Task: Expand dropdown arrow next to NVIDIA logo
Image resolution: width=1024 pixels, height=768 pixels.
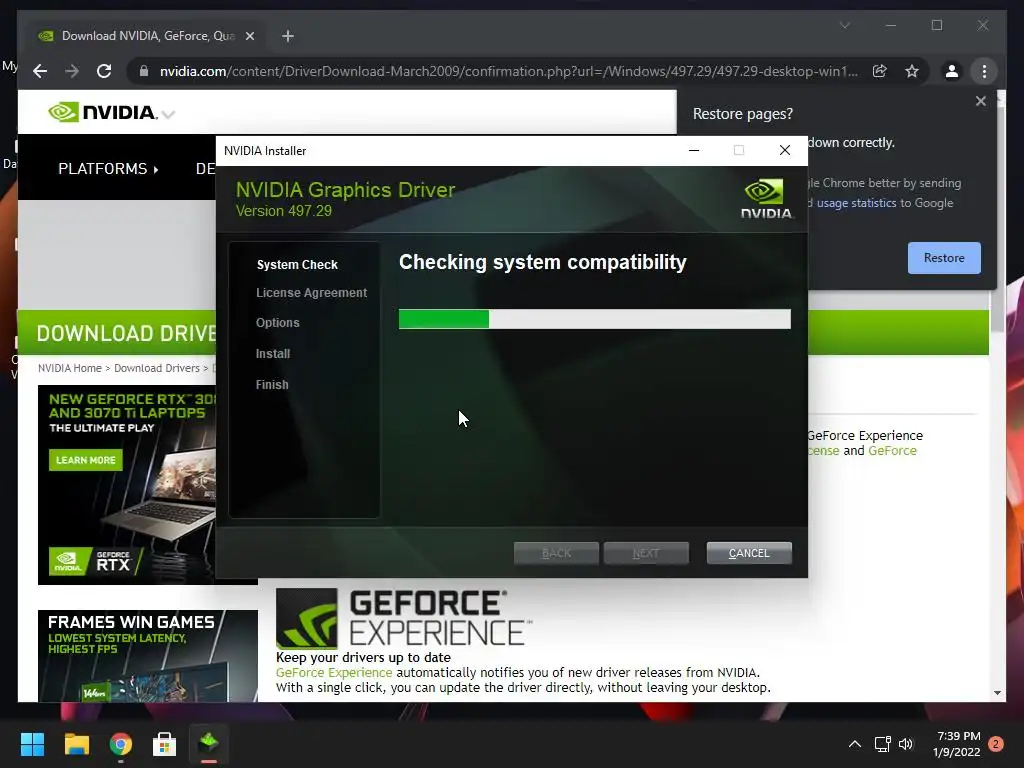Action: point(168,114)
